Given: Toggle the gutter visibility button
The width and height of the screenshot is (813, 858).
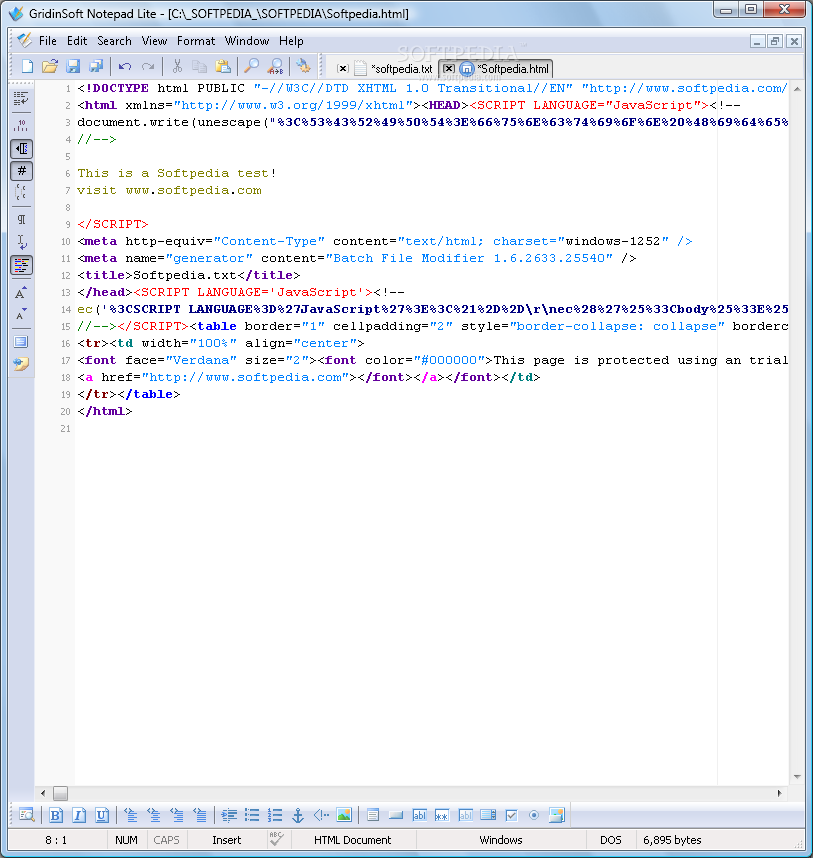Looking at the screenshot, I should pos(21,149).
